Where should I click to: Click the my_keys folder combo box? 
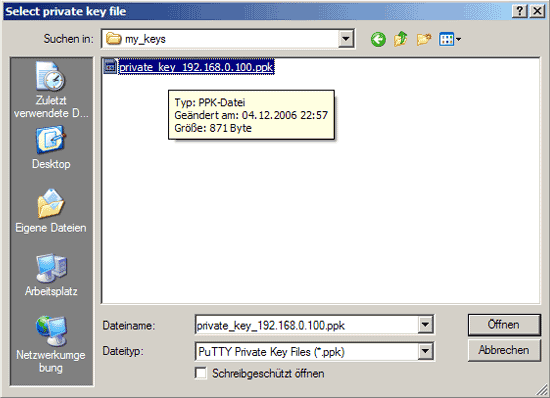pos(228,39)
